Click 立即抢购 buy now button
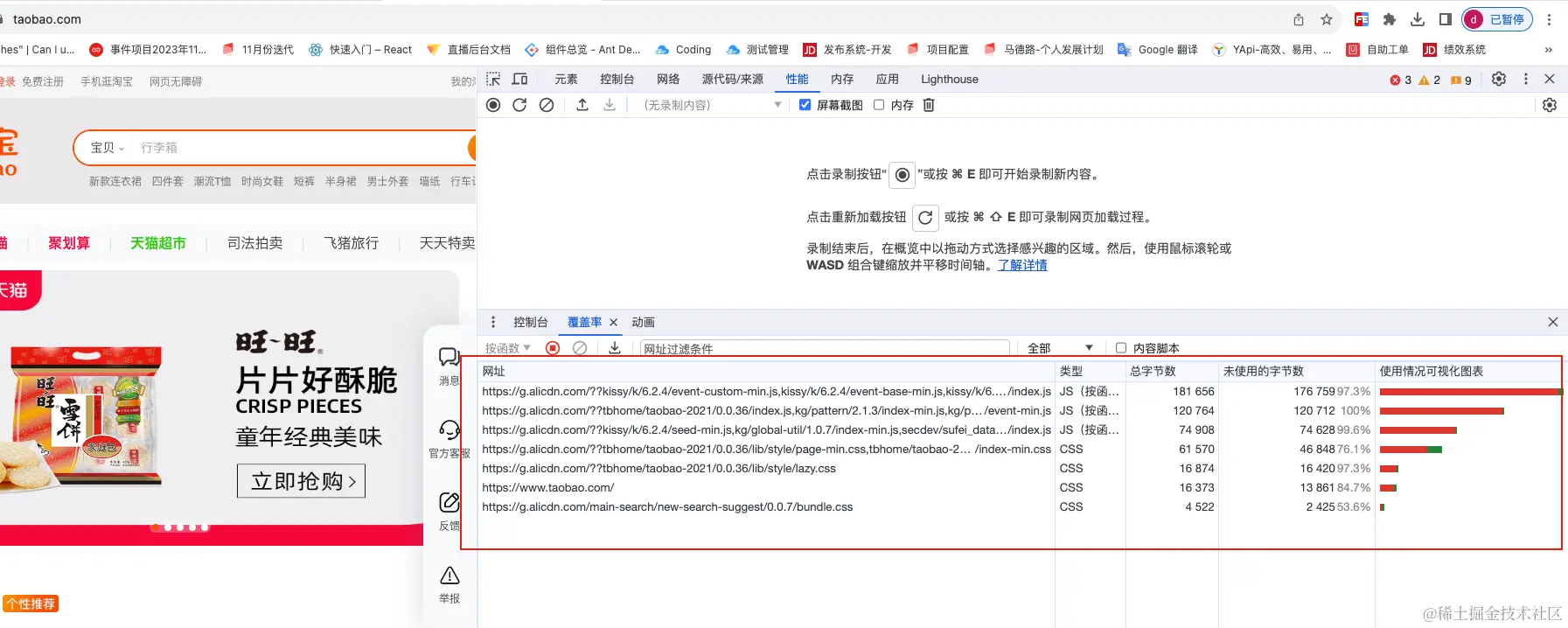This screenshot has width=1568, height=628. tap(302, 481)
